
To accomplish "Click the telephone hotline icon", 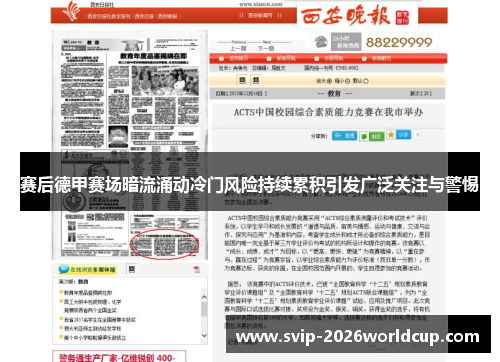I will pyautogui.click(x=321, y=42).
